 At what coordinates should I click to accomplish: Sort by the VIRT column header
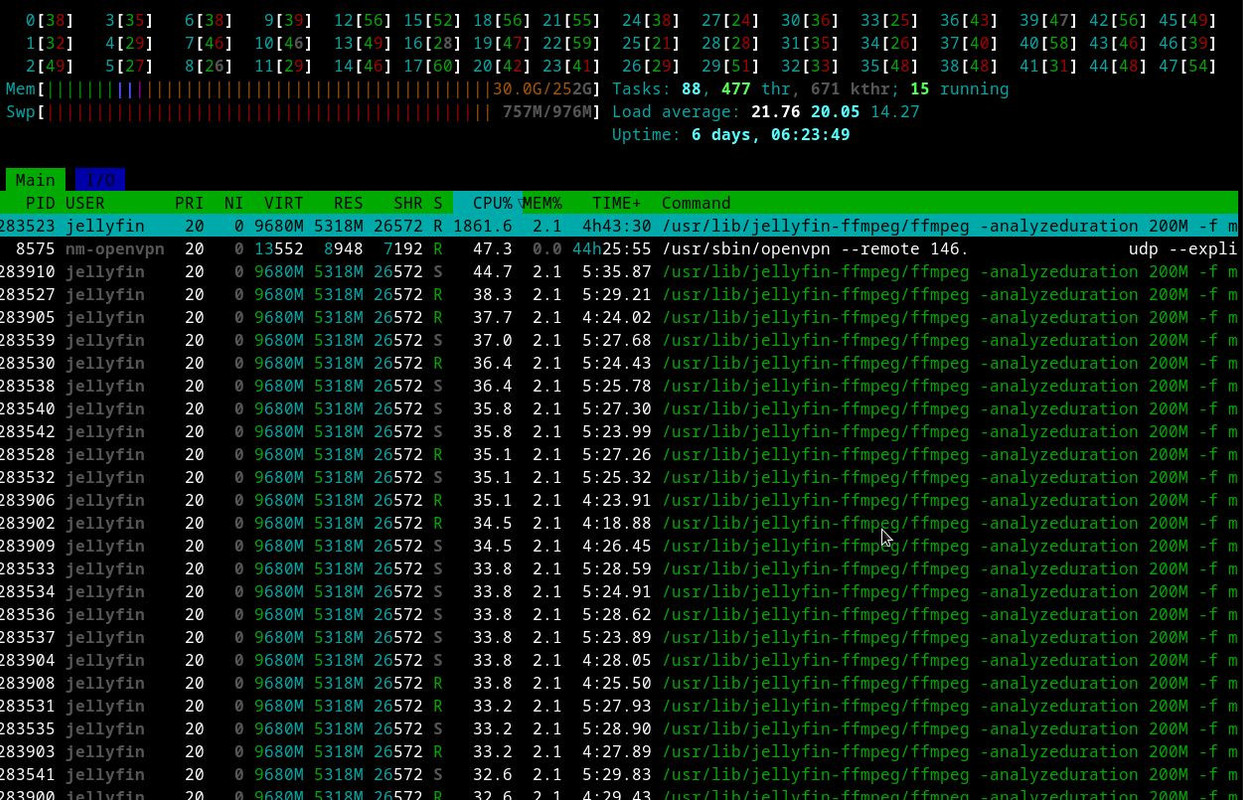pyautogui.click(x=283, y=203)
